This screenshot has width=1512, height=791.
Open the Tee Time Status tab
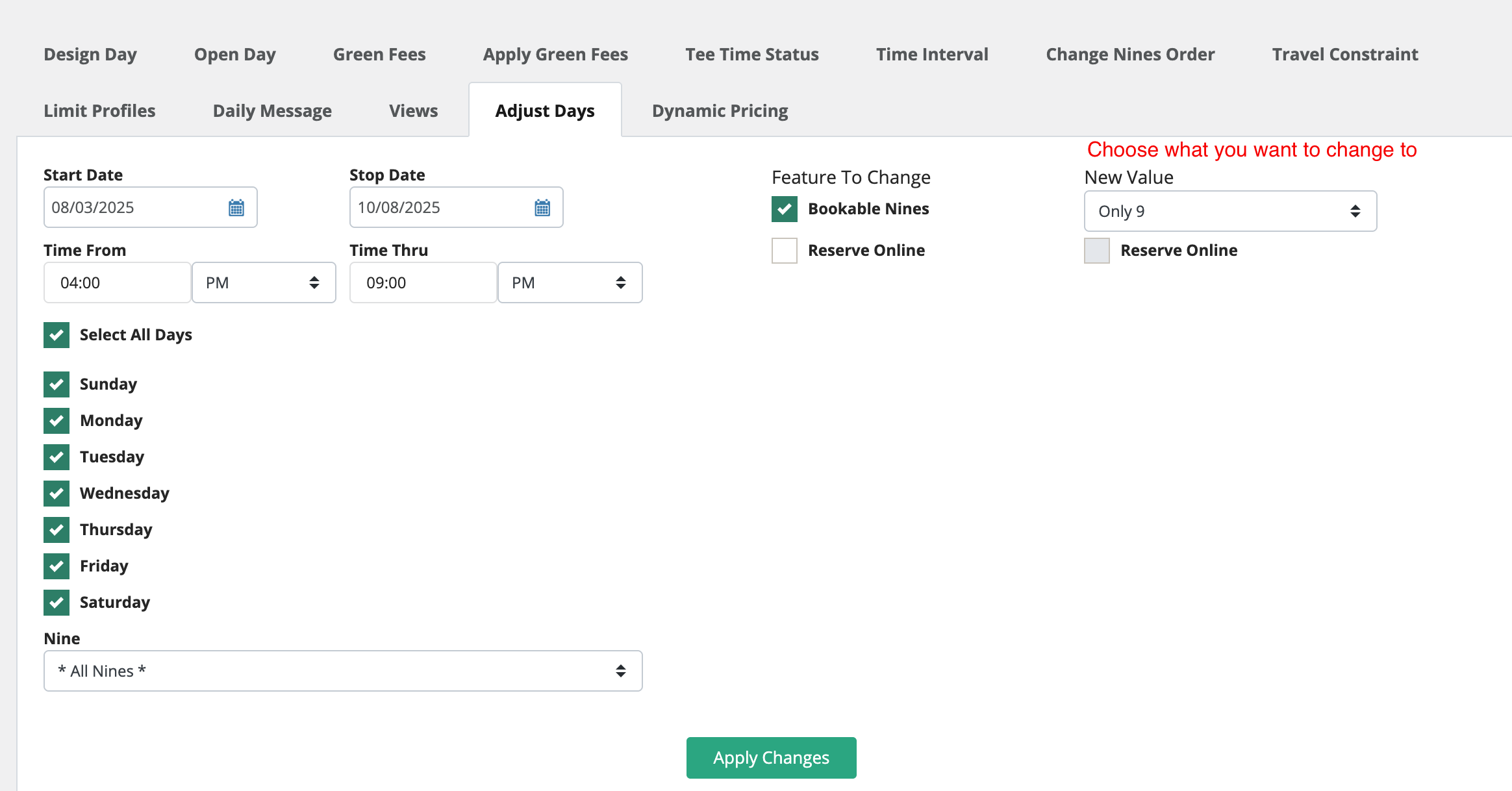click(x=752, y=55)
